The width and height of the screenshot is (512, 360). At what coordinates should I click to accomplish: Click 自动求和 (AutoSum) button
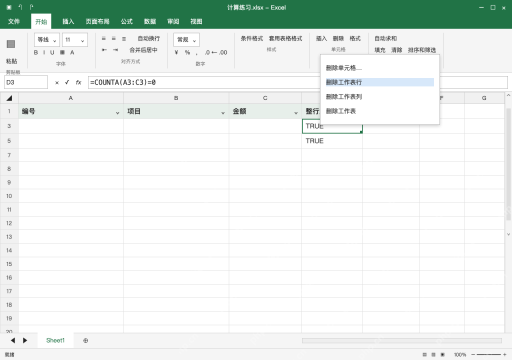[386, 39]
